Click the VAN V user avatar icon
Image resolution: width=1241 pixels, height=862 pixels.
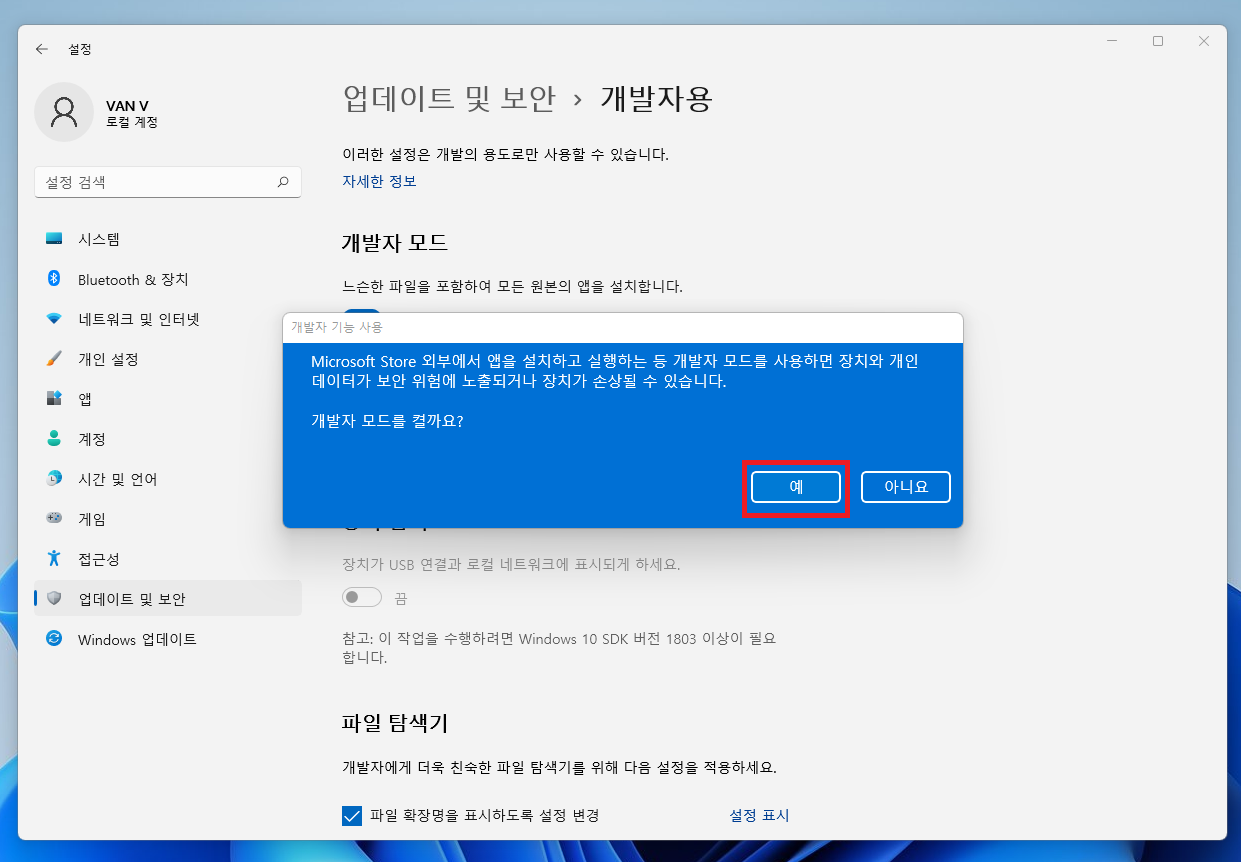(x=64, y=112)
